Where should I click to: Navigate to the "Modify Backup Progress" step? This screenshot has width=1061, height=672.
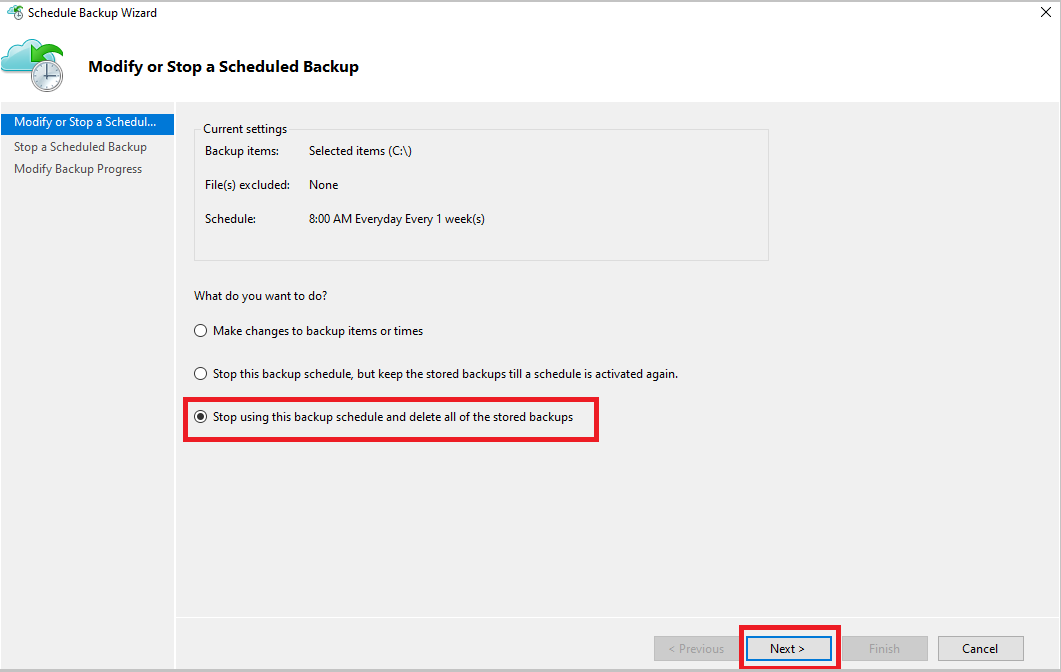pos(77,168)
